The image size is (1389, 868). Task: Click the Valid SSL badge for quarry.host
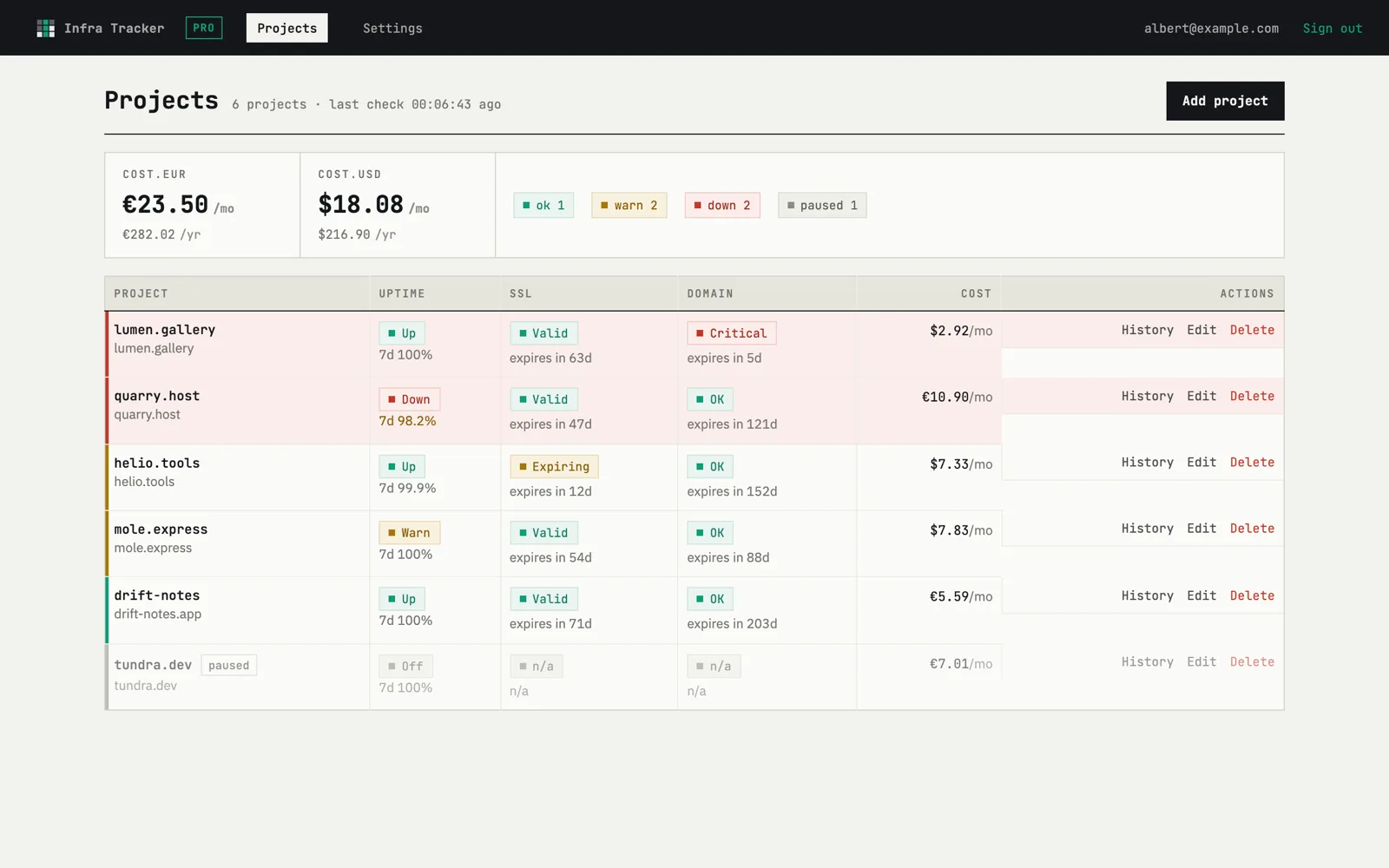coord(543,399)
